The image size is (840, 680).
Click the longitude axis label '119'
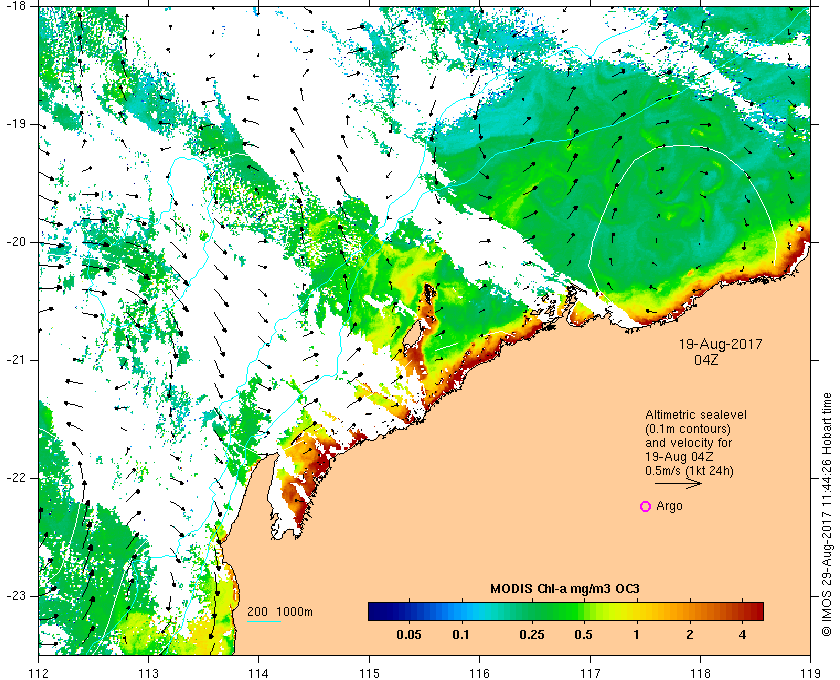pyautogui.click(x=811, y=673)
